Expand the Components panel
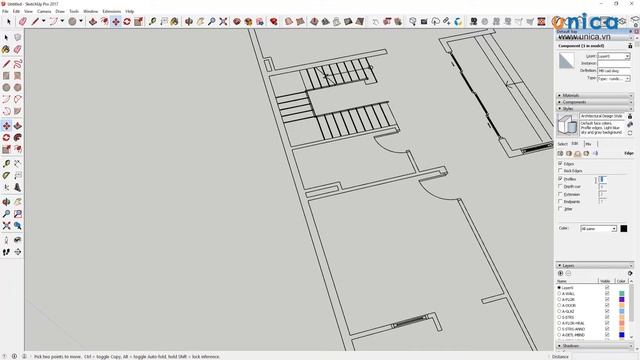The height and width of the screenshot is (360, 640). point(595,102)
